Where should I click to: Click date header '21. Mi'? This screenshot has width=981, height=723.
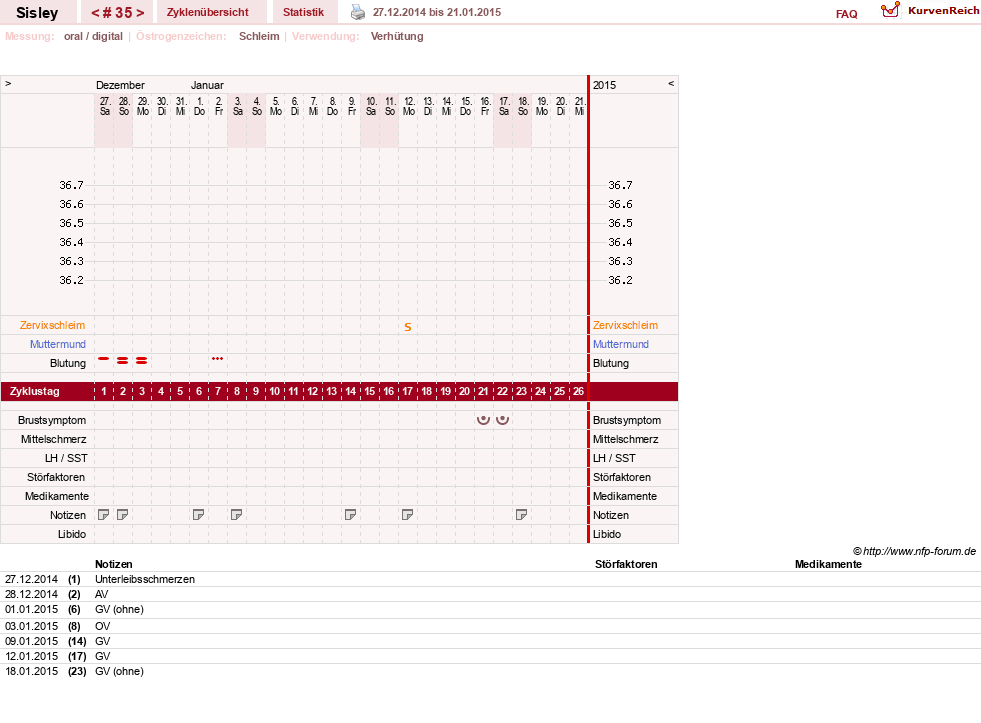(579, 106)
